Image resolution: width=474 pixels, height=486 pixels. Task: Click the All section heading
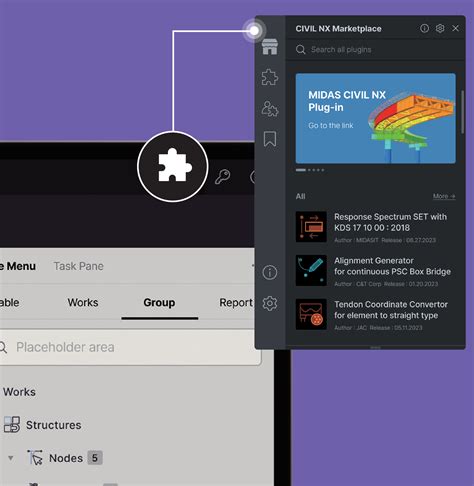click(300, 196)
